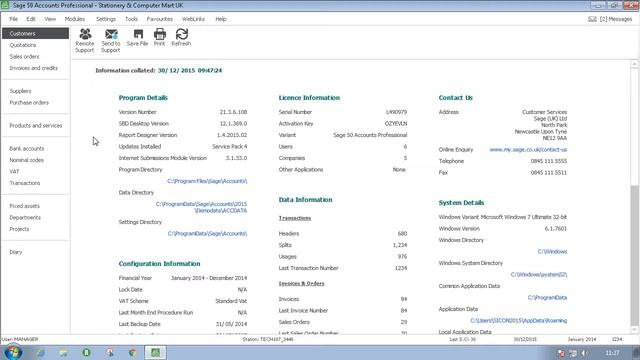640x360 pixels.
Task: Open the Messages envelope icon
Action: pyautogui.click(x=592, y=19)
